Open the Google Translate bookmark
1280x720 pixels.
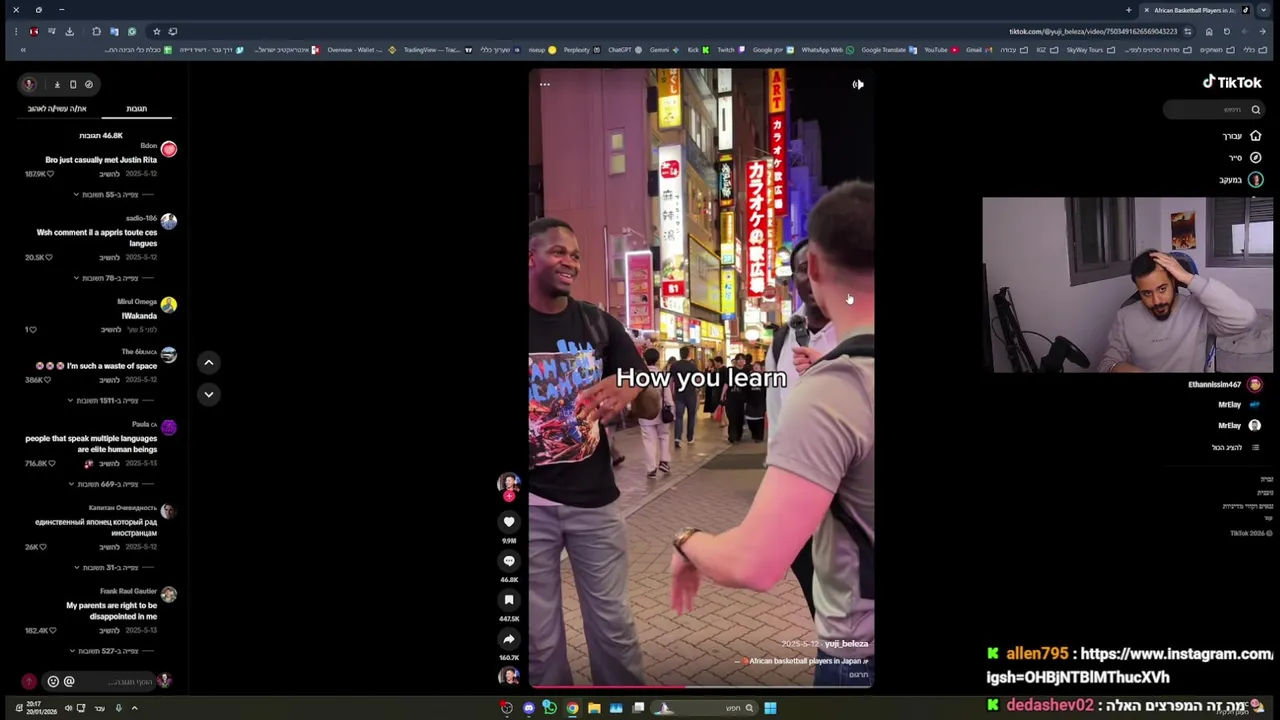pyautogui.click(x=888, y=50)
